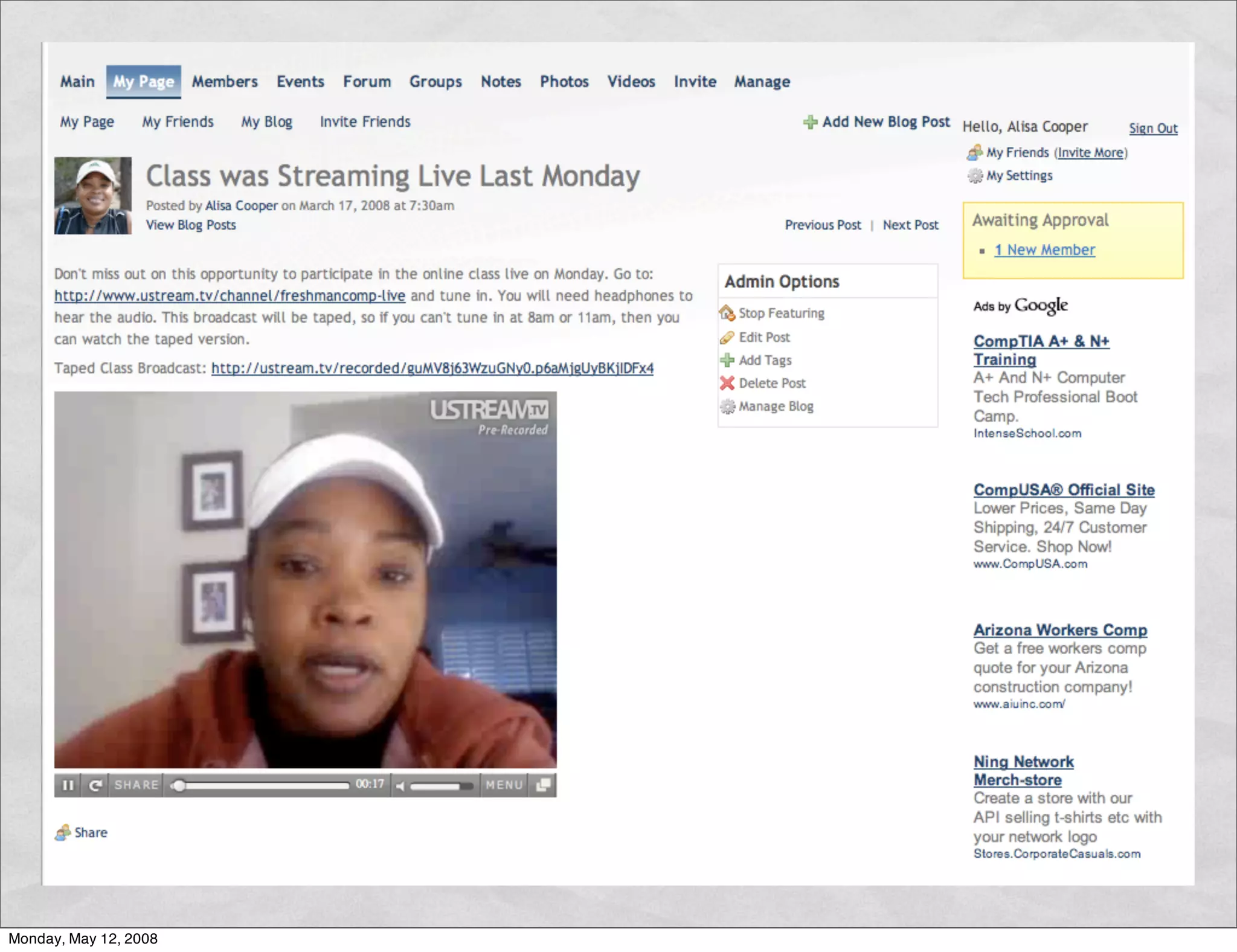The height and width of the screenshot is (952, 1237).
Task: Switch to the Members tab
Action: coord(225,82)
